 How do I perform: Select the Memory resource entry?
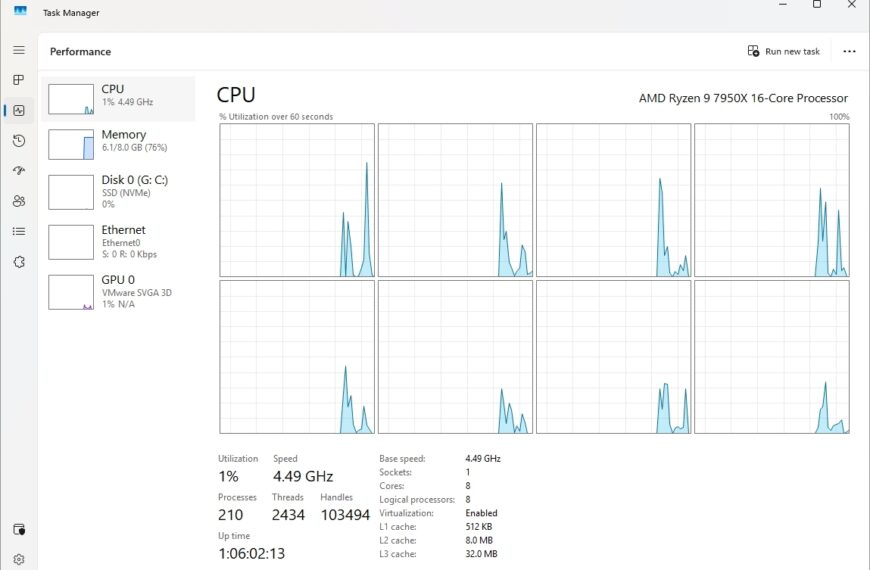point(118,144)
